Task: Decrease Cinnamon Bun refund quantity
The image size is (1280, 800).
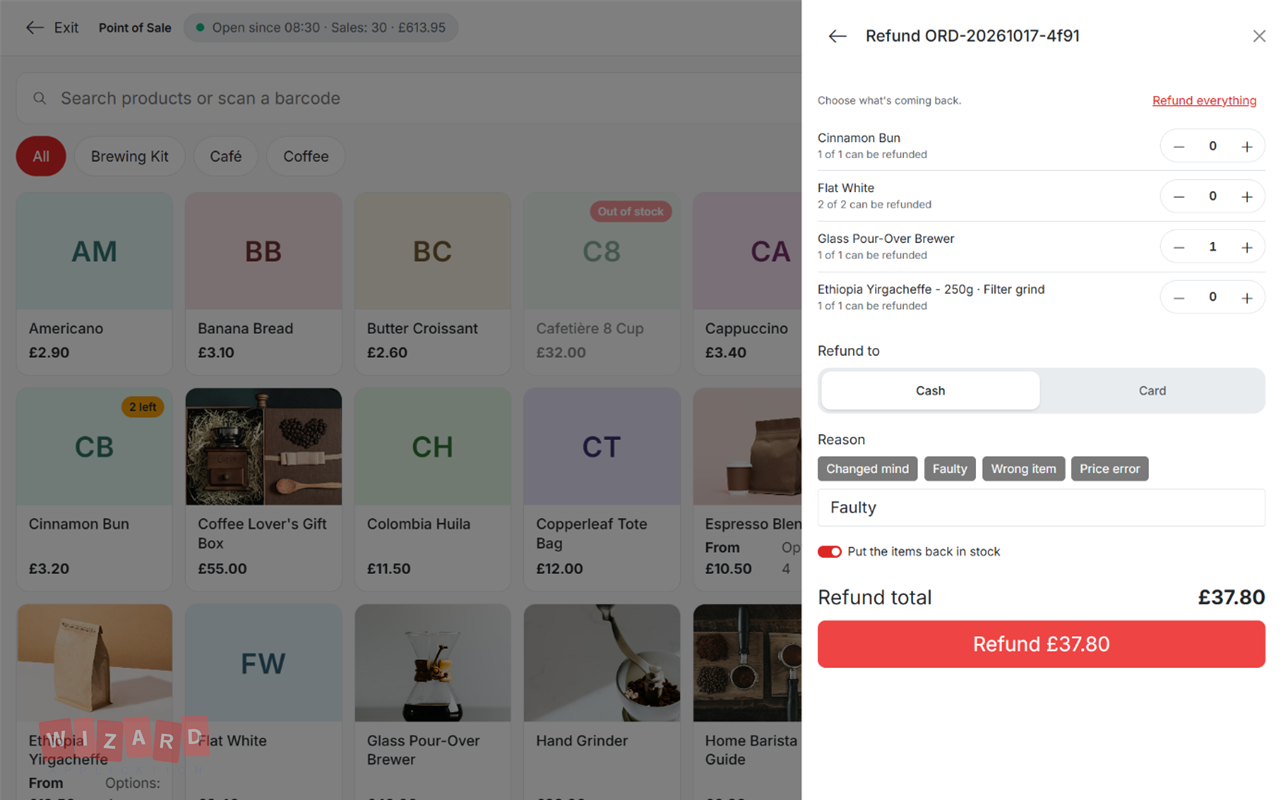Action: 1179,147
